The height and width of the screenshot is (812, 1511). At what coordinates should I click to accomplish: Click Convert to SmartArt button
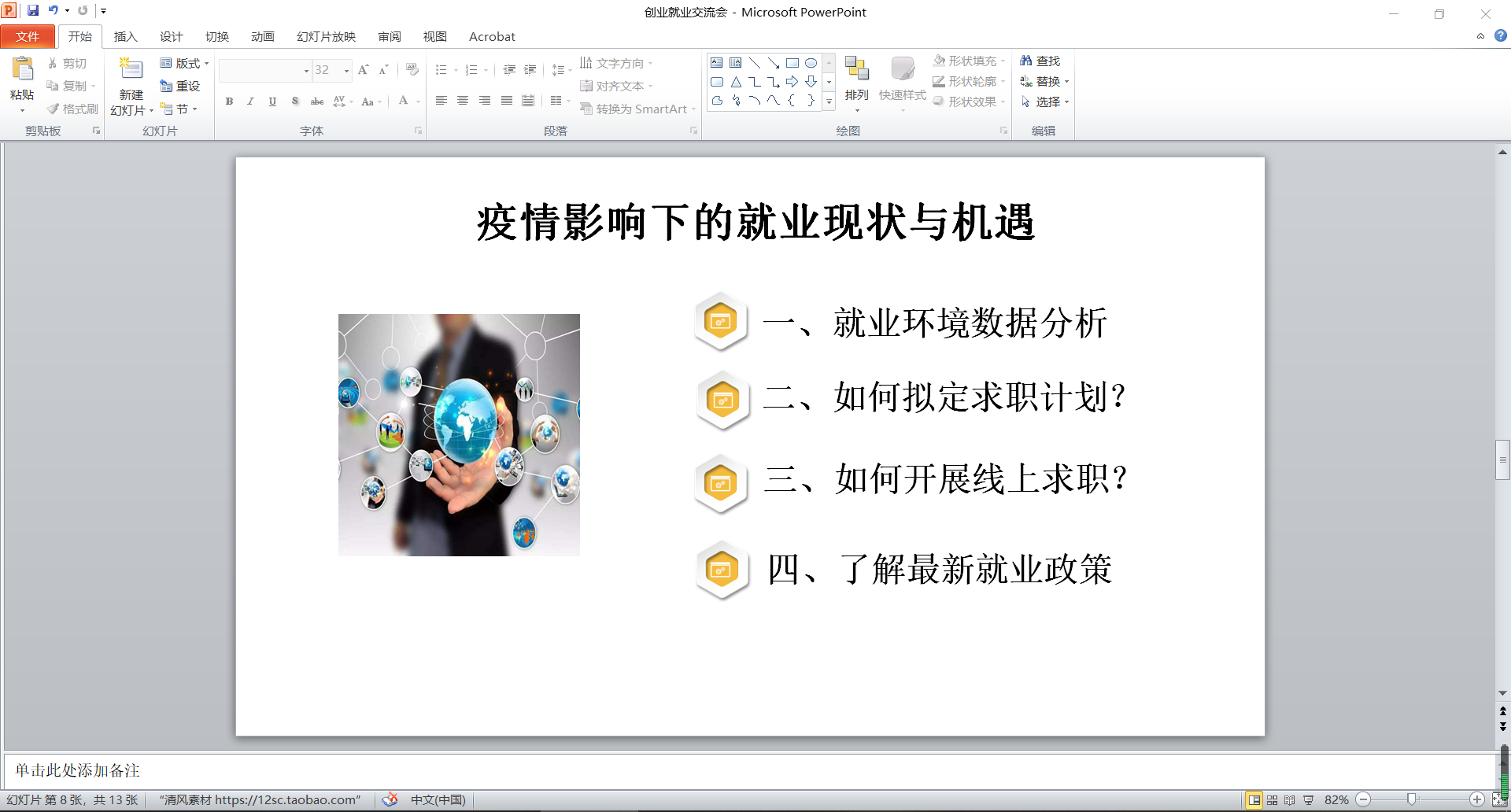[x=637, y=109]
